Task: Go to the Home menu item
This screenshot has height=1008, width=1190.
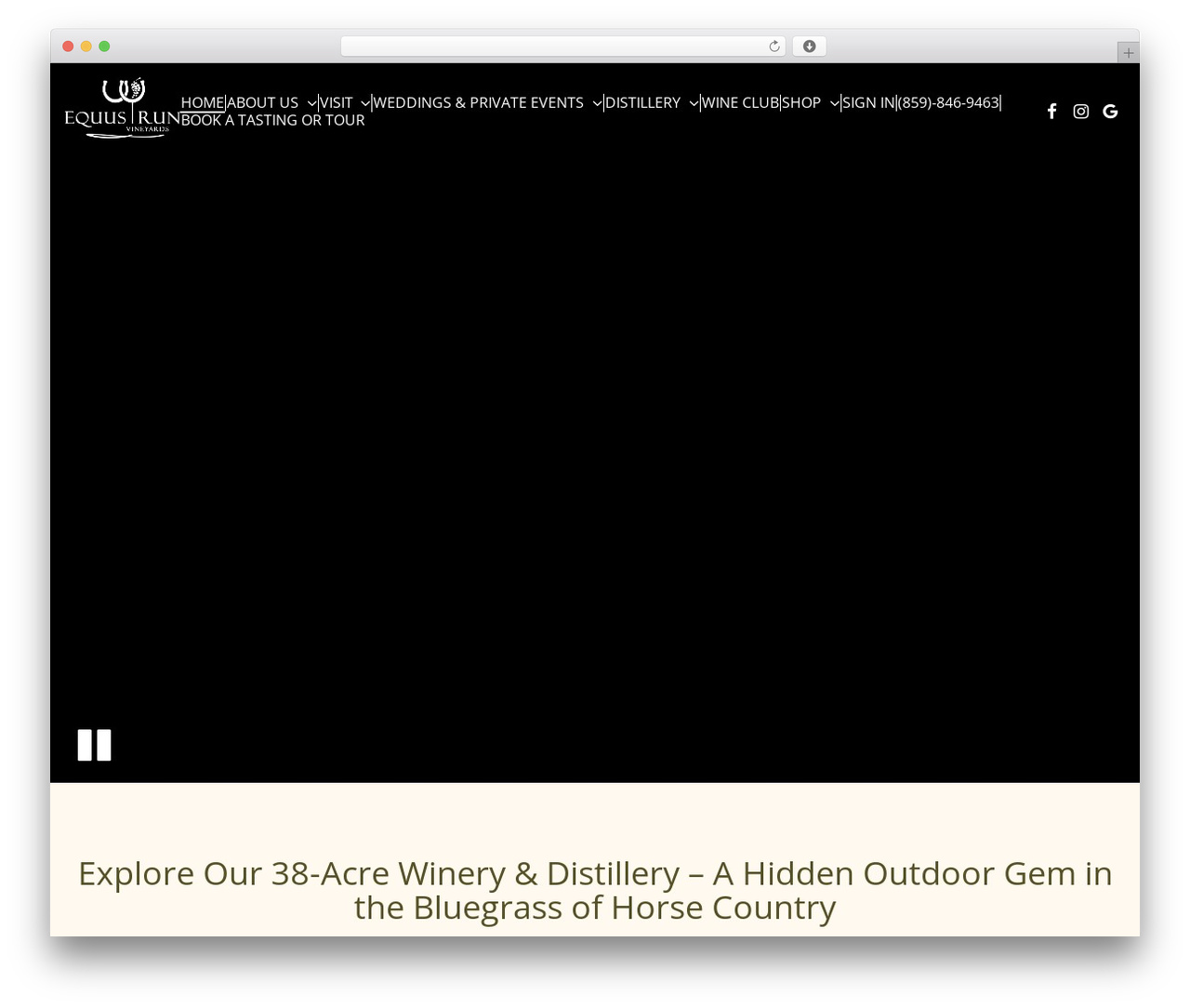Action: pos(203,102)
